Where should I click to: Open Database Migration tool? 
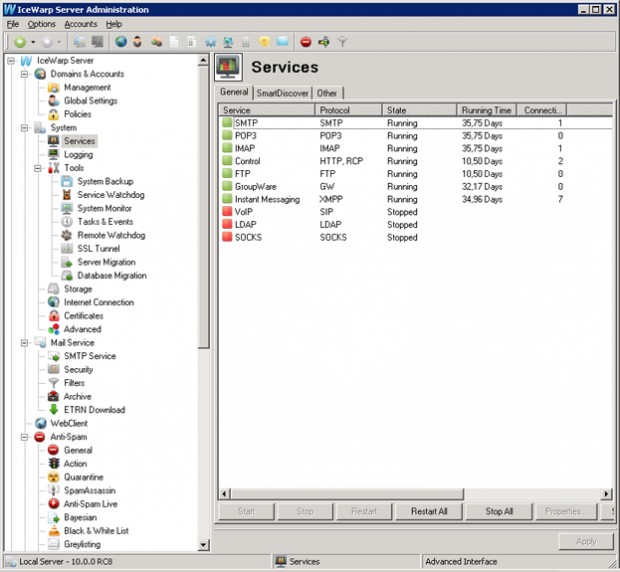112,276
